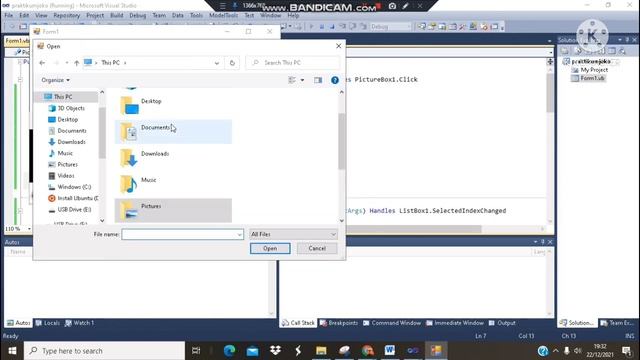Go back in Open dialog
Screen dimensions: 640x360
(42, 63)
